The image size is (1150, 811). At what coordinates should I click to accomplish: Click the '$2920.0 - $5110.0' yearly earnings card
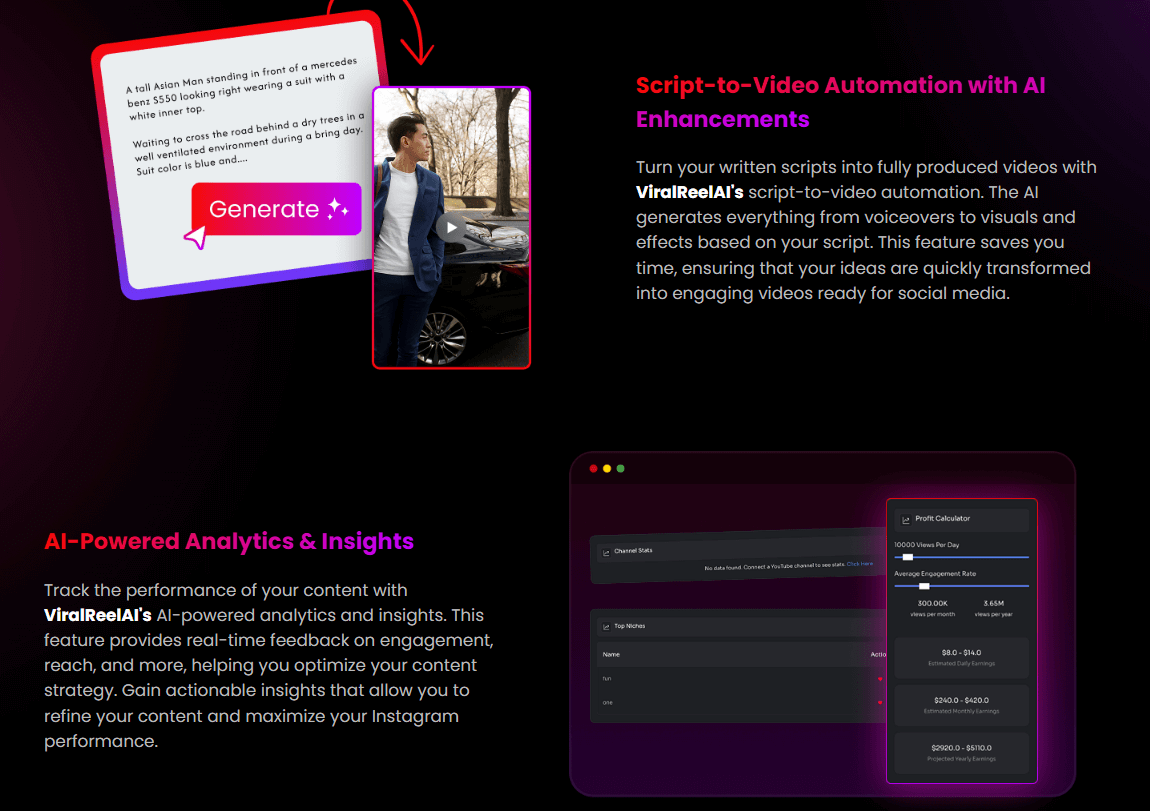[962, 753]
